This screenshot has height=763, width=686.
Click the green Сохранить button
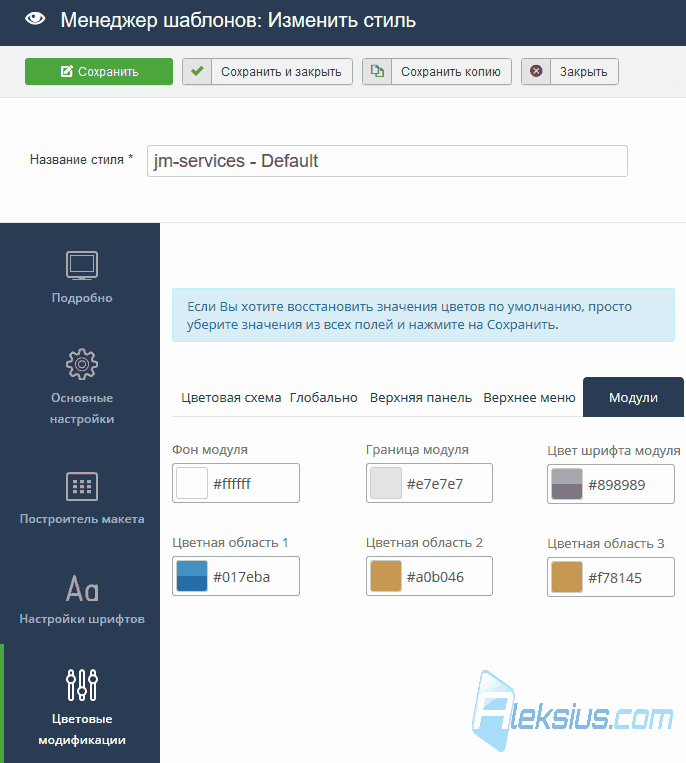tap(99, 72)
